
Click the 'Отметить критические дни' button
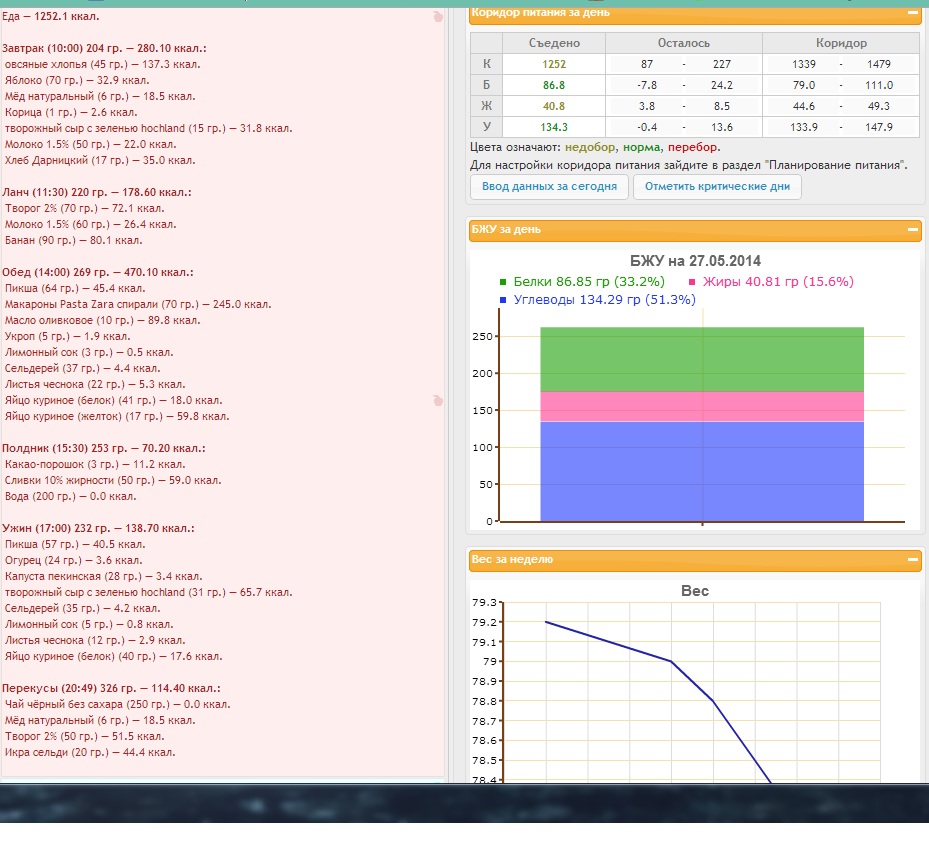[717, 187]
